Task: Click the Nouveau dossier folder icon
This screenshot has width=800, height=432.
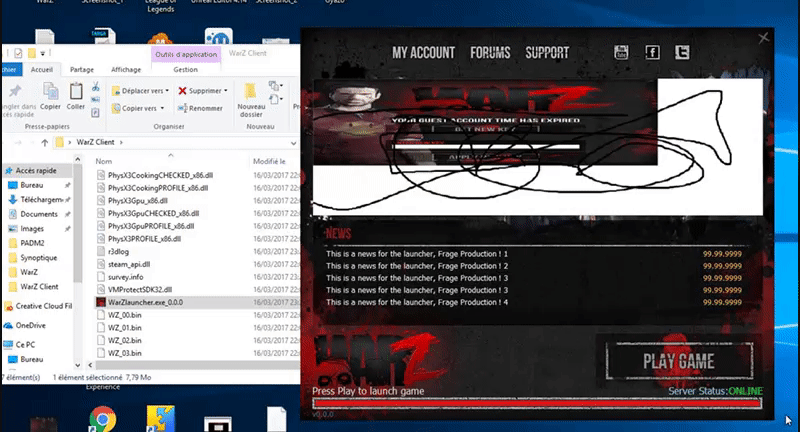Action: pyautogui.click(x=250, y=91)
